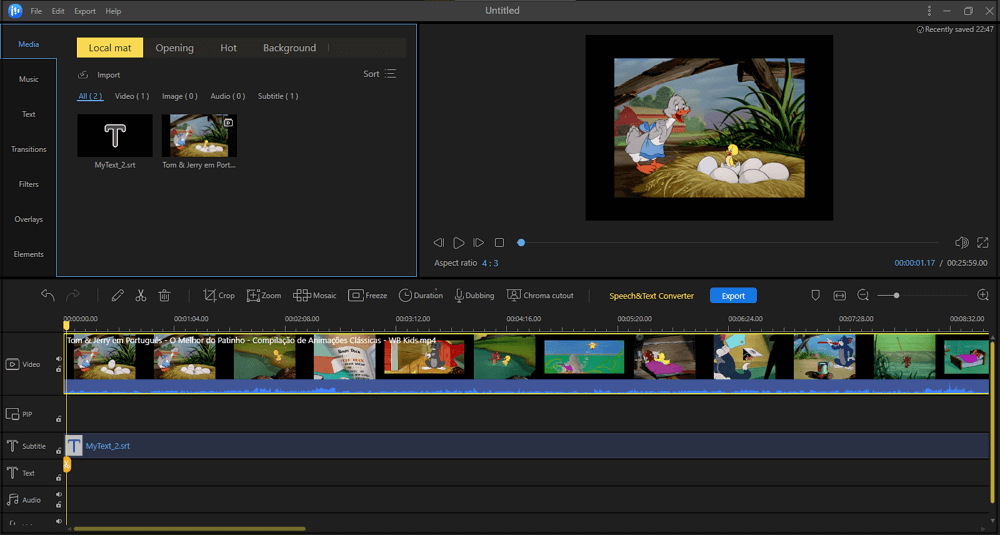Viewport: 1000px width, 535px height.
Task: Open the Help menu
Action: tap(113, 11)
